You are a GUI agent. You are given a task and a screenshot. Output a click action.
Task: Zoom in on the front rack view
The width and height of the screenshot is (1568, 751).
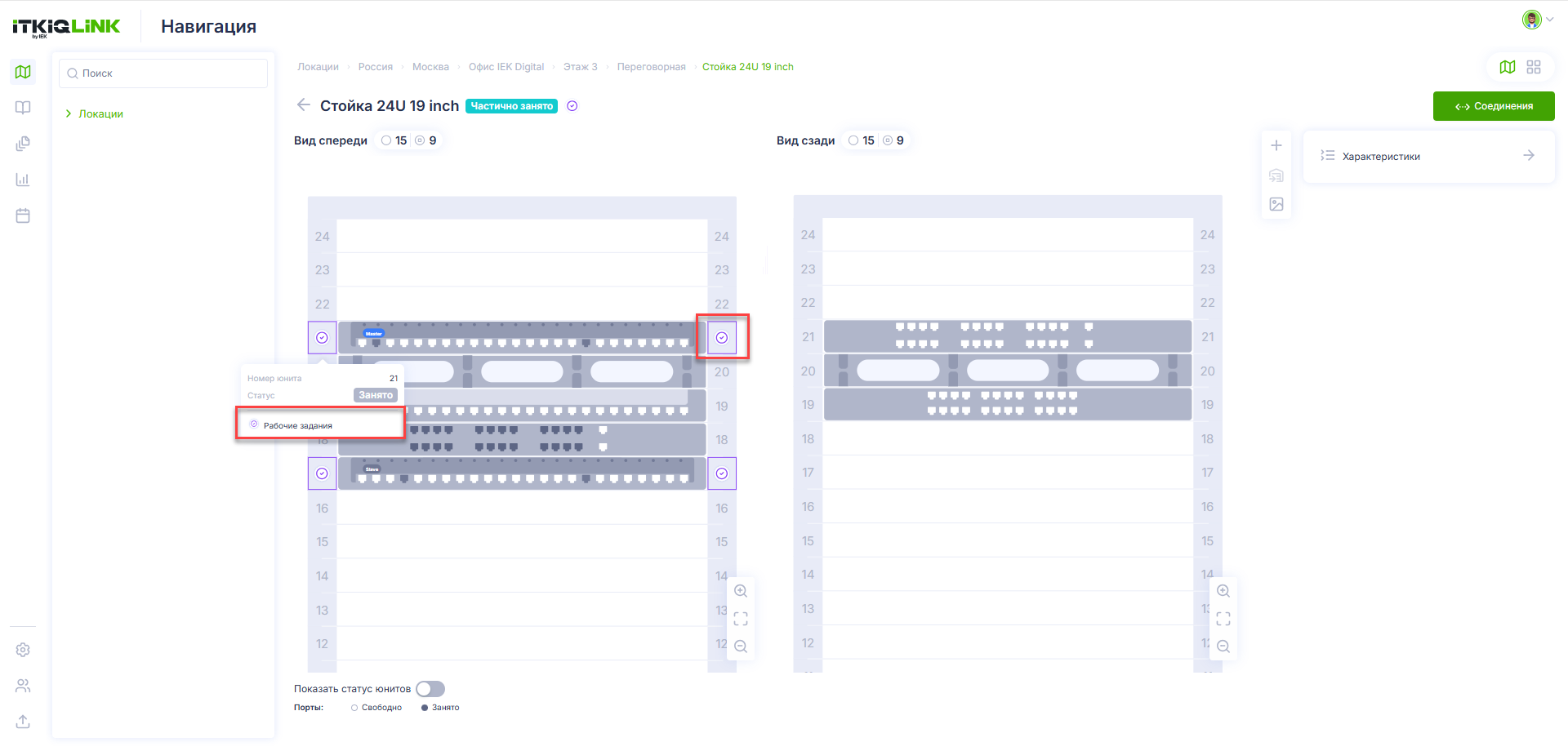(741, 591)
